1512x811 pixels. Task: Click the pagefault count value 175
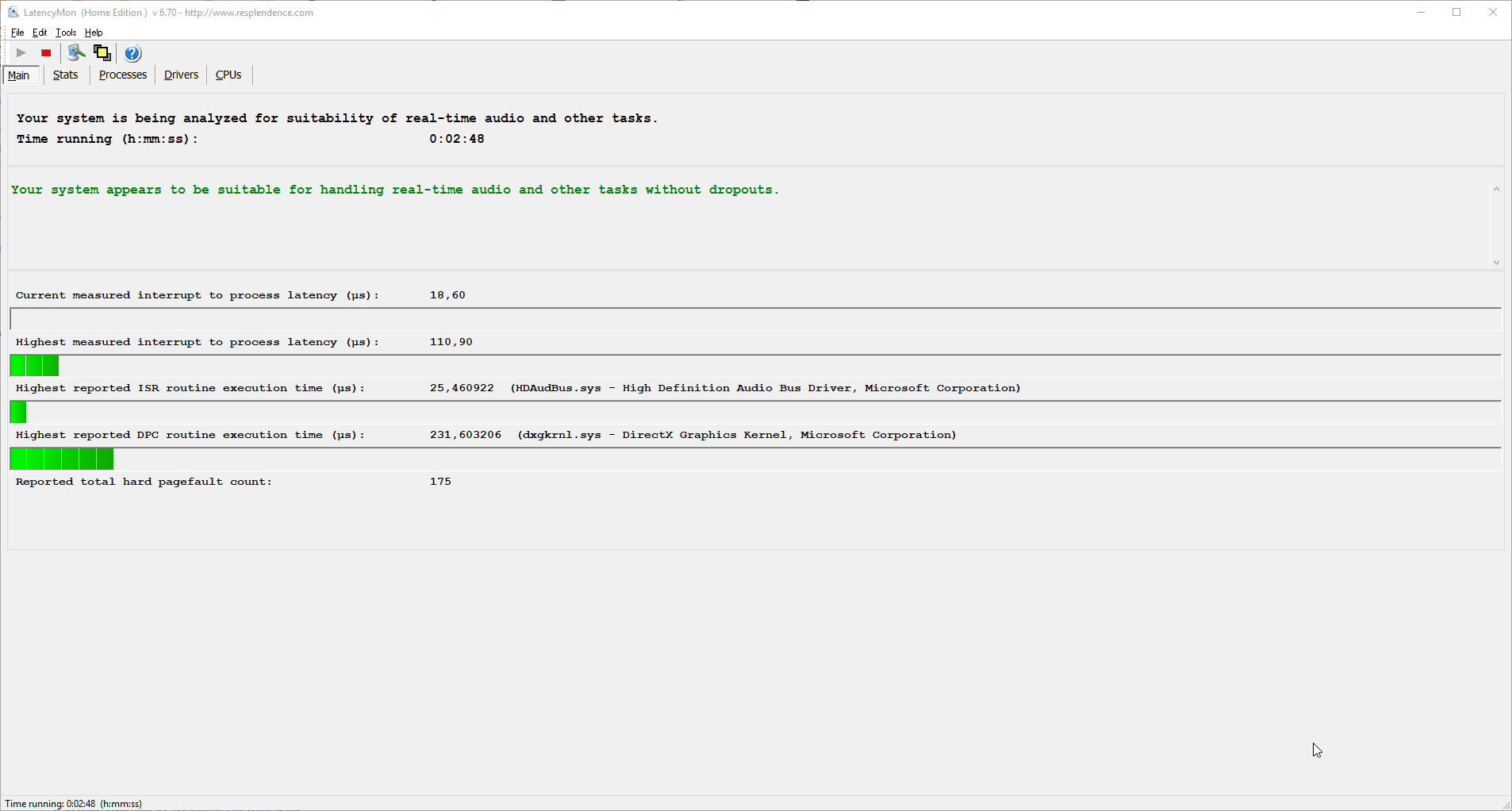pos(440,482)
